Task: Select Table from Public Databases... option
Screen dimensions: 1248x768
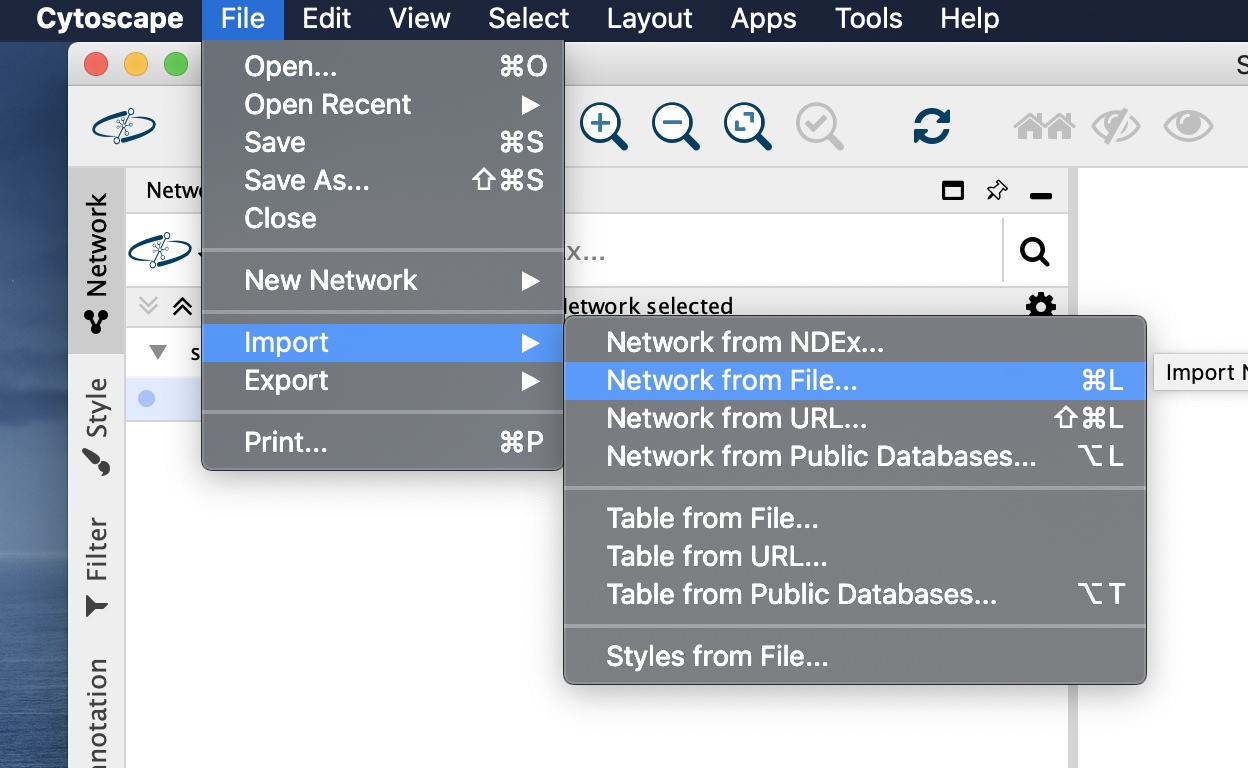Action: [x=855, y=595]
